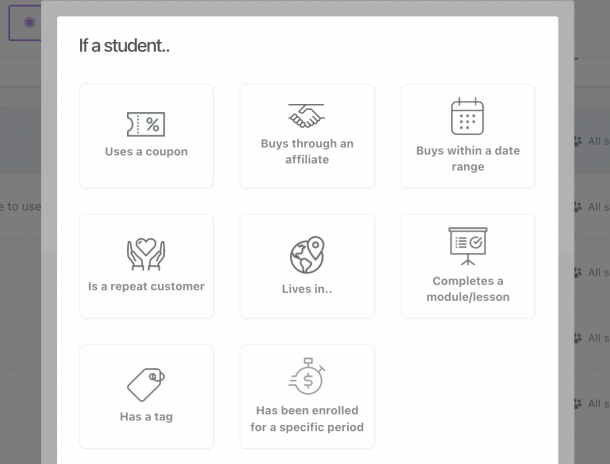Pick the "Has a tag" label
This screenshot has width=610, height=464.
(146, 416)
